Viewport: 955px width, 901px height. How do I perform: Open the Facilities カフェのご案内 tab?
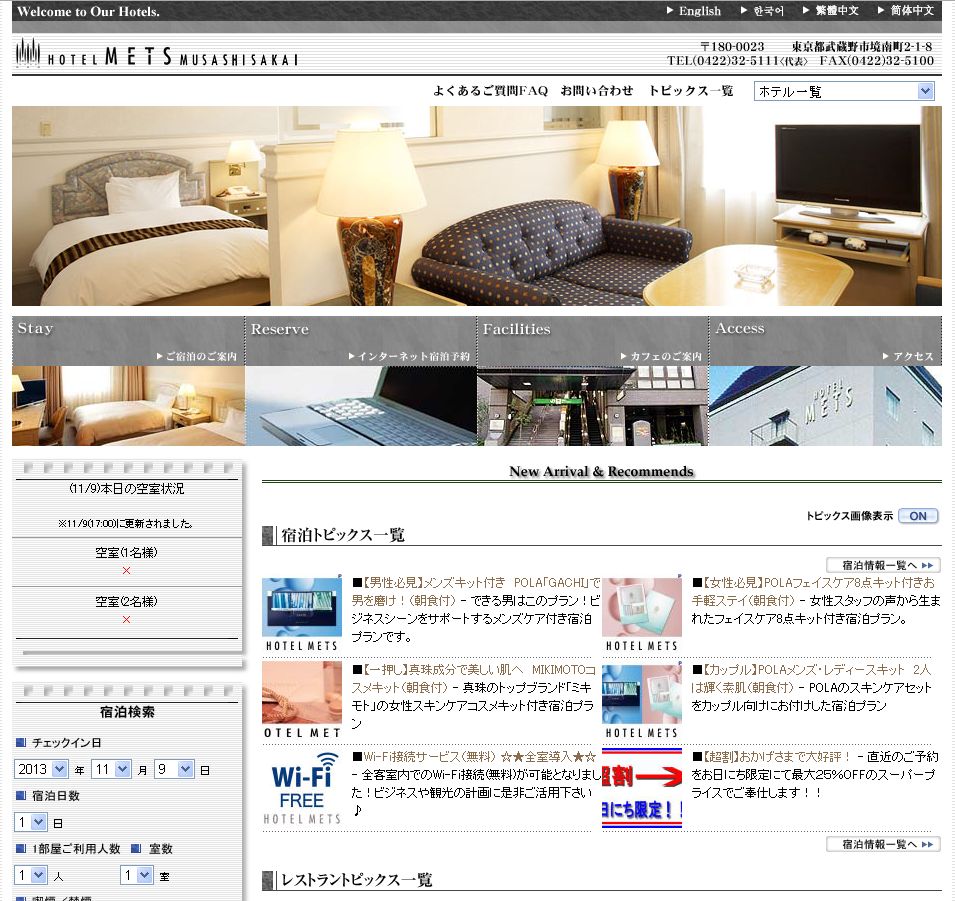click(593, 341)
